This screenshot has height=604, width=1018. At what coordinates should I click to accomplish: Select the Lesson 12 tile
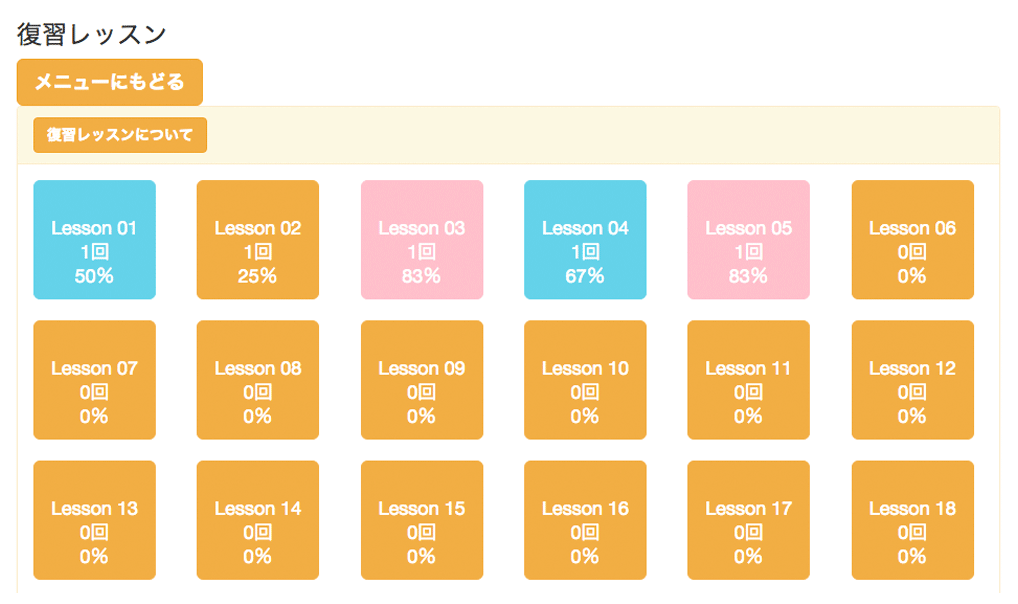pyautogui.click(x=912, y=380)
